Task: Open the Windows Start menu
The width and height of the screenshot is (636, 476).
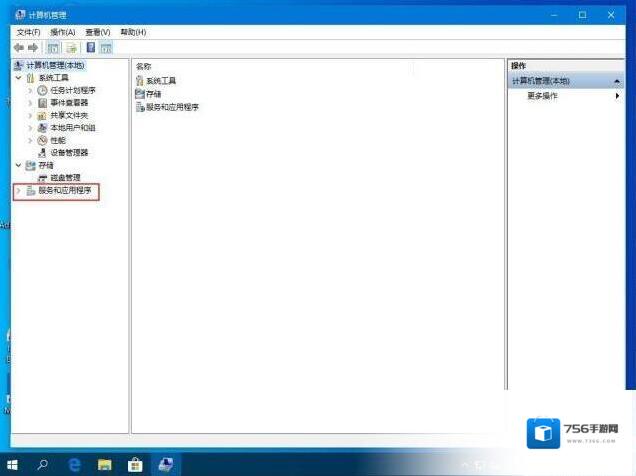Action: pos(12,464)
